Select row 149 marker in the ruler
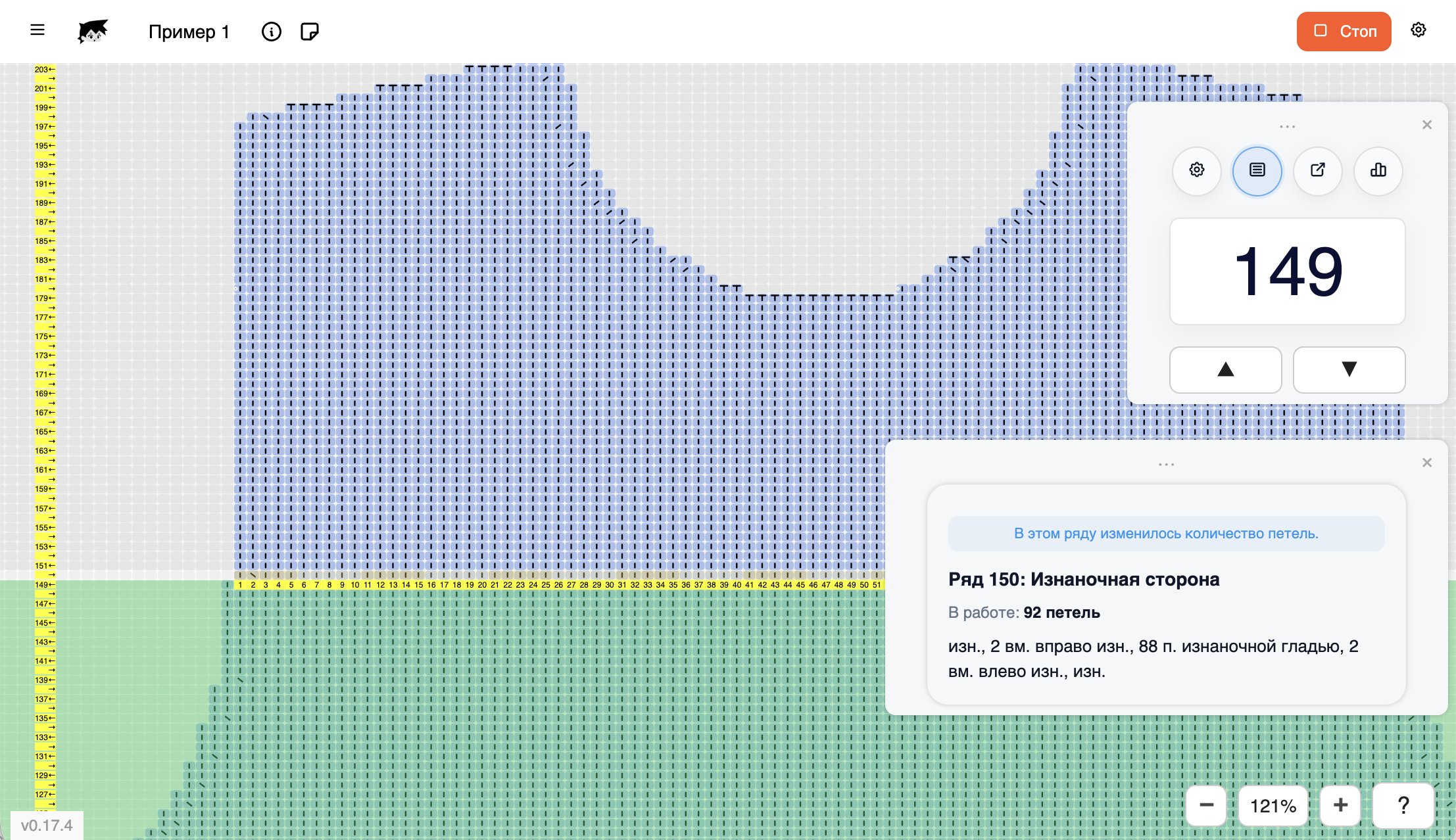Viewport: 1456px width, 840px height. pyautogui.click(x=45, y=584)
